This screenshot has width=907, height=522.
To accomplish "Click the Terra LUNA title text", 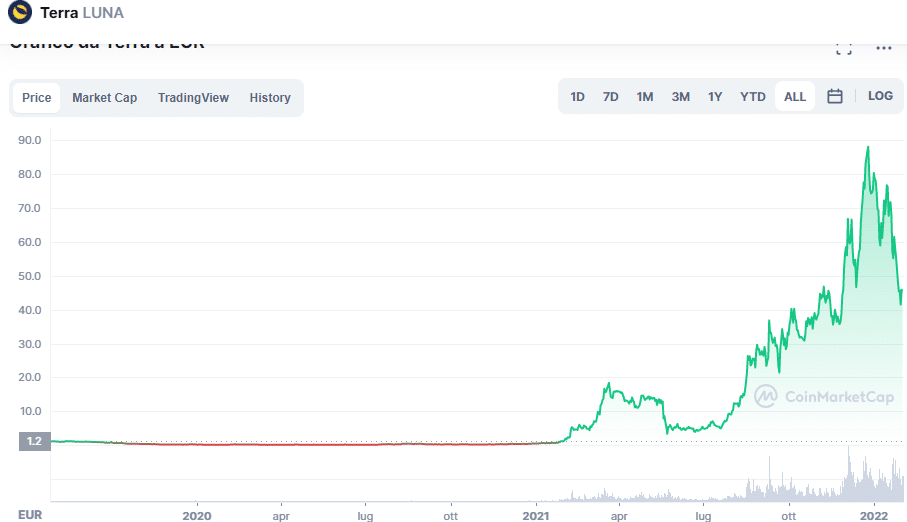I will point(82,13).
